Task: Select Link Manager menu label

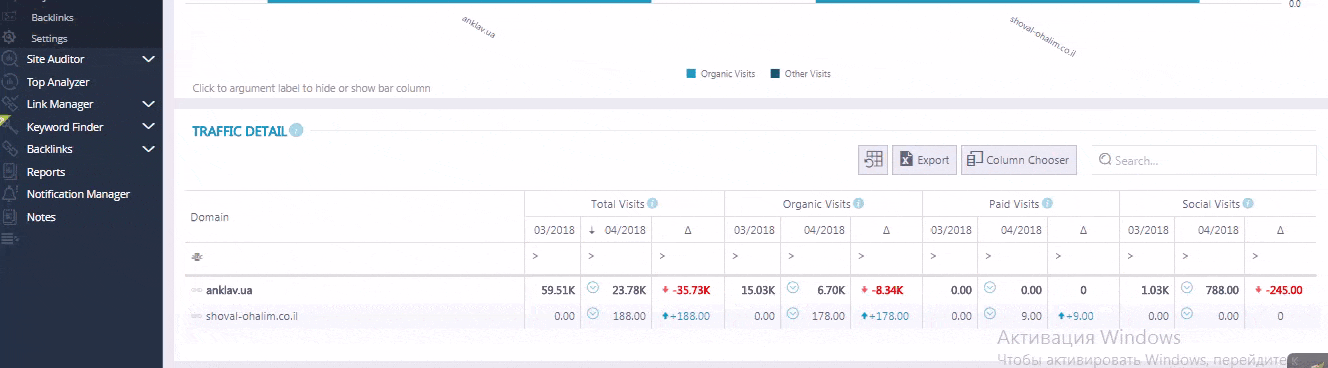Action: coord(60,104)
